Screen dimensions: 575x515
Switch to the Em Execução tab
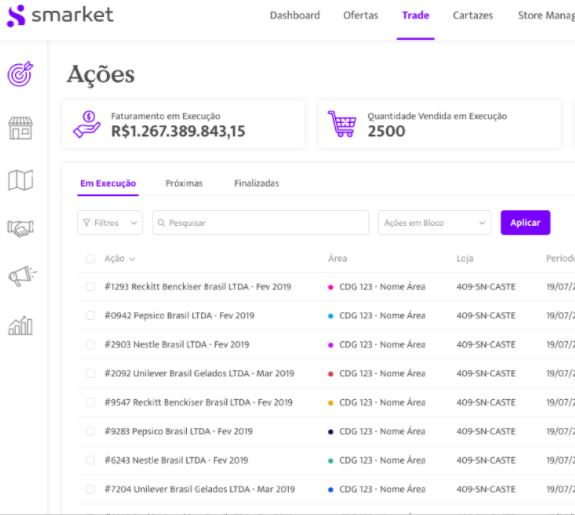[108, 183]
